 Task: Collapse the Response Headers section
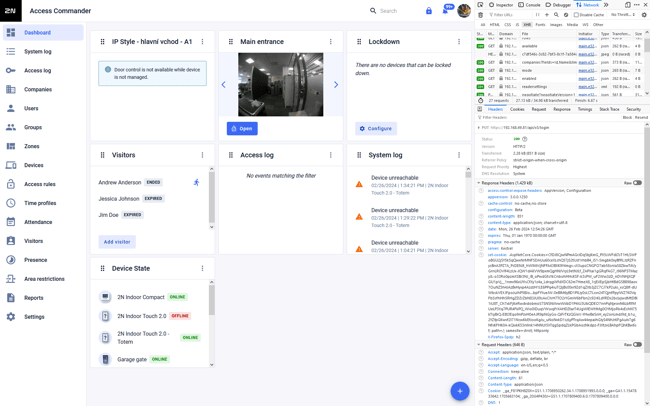click(x=479, y=183)
